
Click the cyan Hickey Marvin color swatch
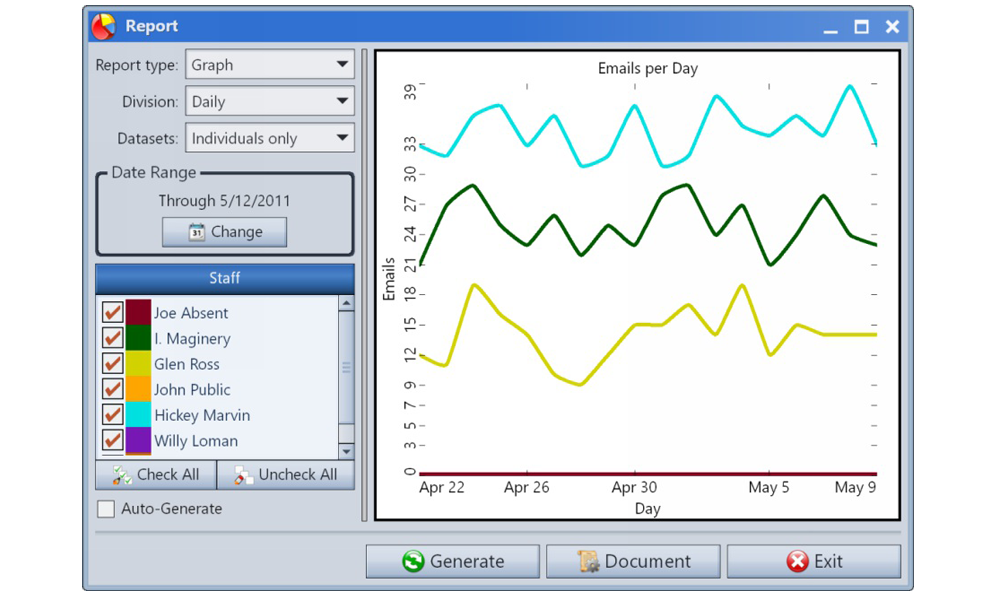coord(138,415)
